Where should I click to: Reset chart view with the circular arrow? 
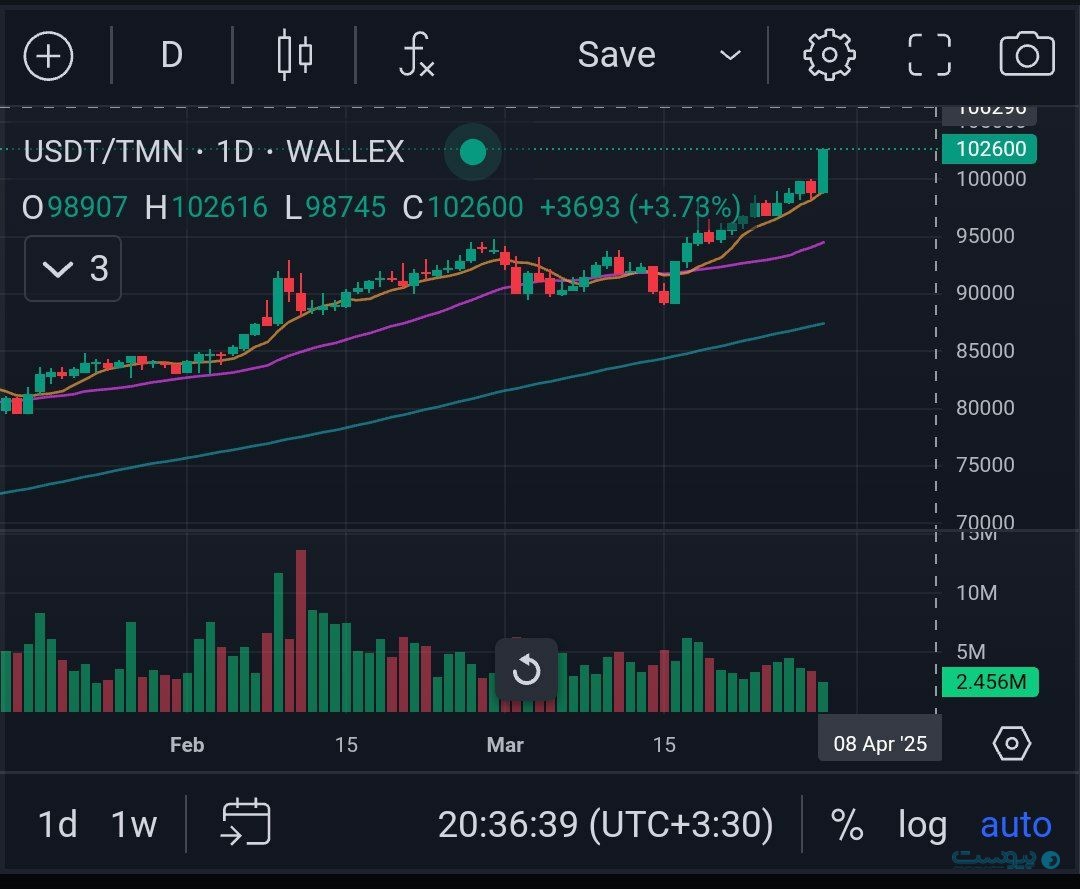[x=526, y=669]
